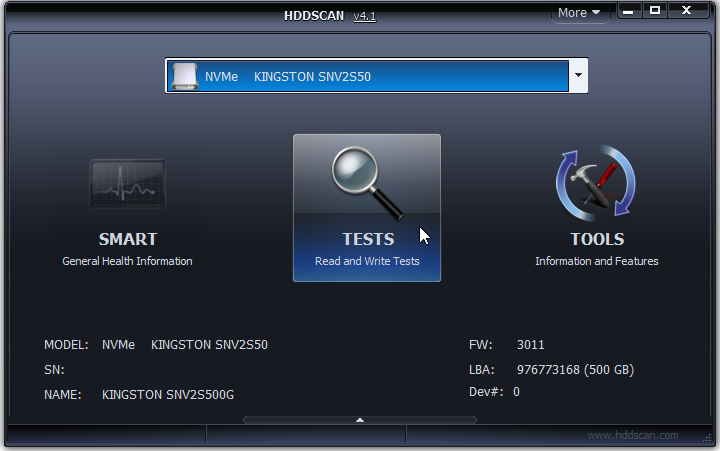Click the model value NVMe KINGSTON SNV2S50
Viewport: 720px width, 451px height.
(x=185, y=345)
